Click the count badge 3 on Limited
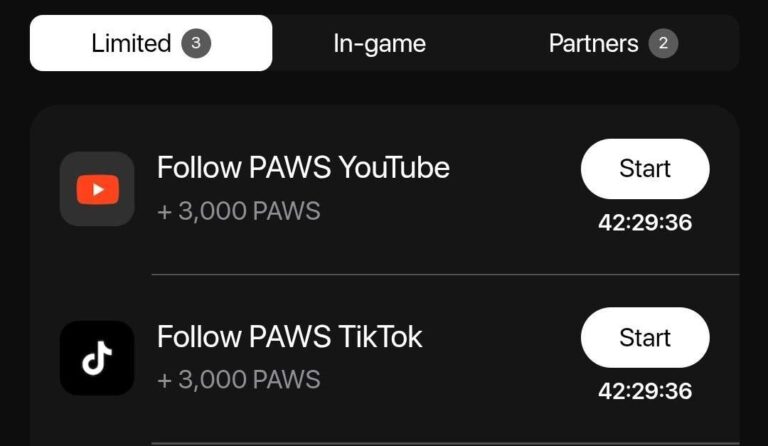 [196, 43]
